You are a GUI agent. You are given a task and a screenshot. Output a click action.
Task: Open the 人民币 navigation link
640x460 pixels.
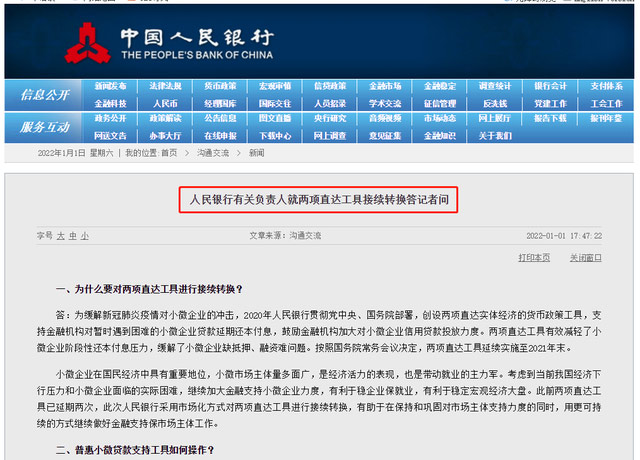(x=165, y=103)
